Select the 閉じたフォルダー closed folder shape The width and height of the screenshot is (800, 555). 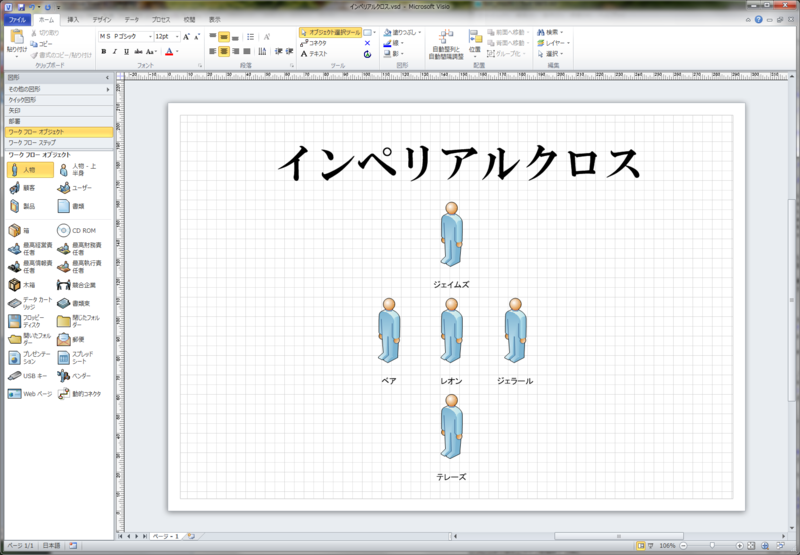coord(80,321)
